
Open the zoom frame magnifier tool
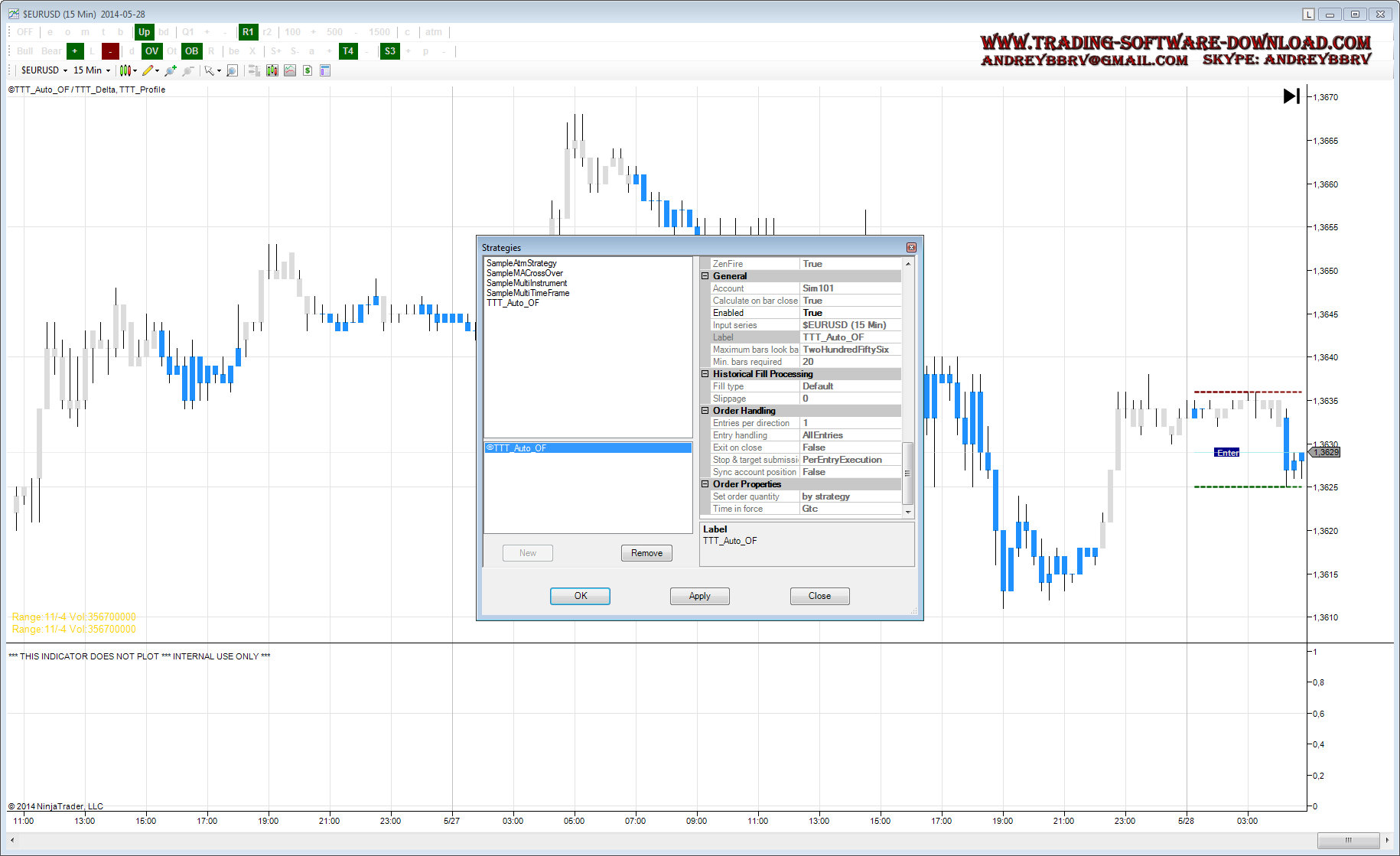(233, 70)
